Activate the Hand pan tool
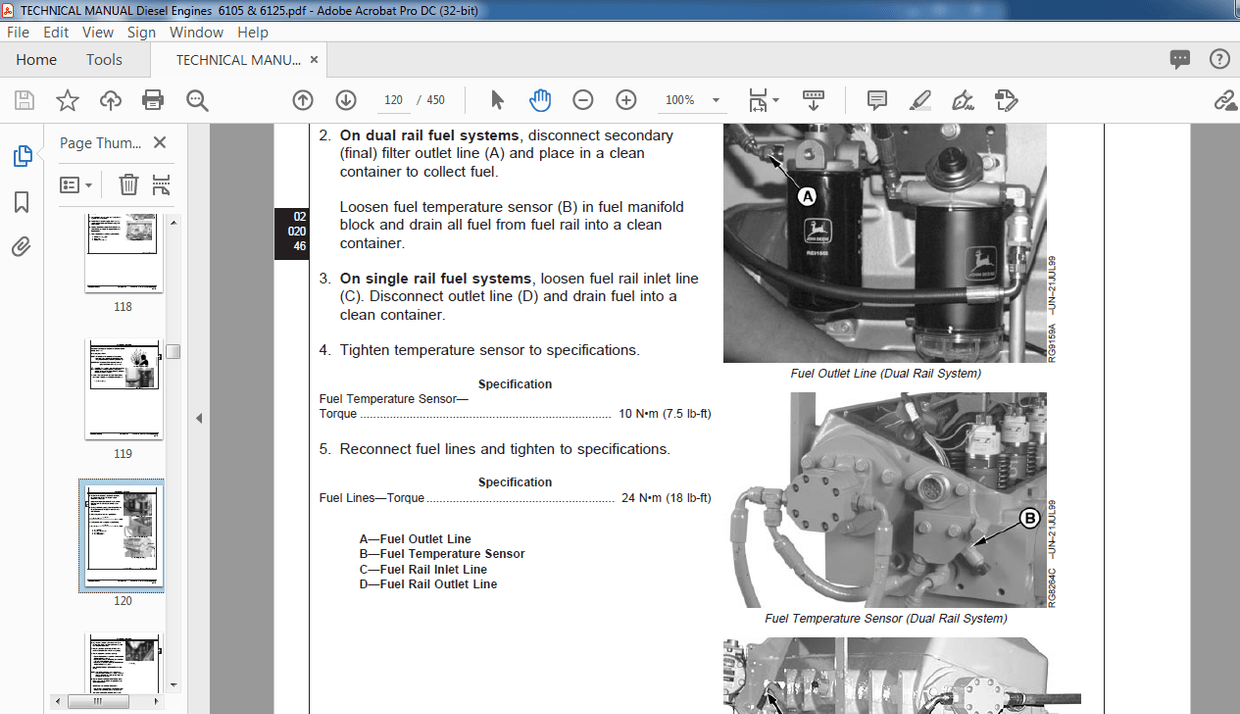Screen dimensions: 1240x714 point(540,100)
